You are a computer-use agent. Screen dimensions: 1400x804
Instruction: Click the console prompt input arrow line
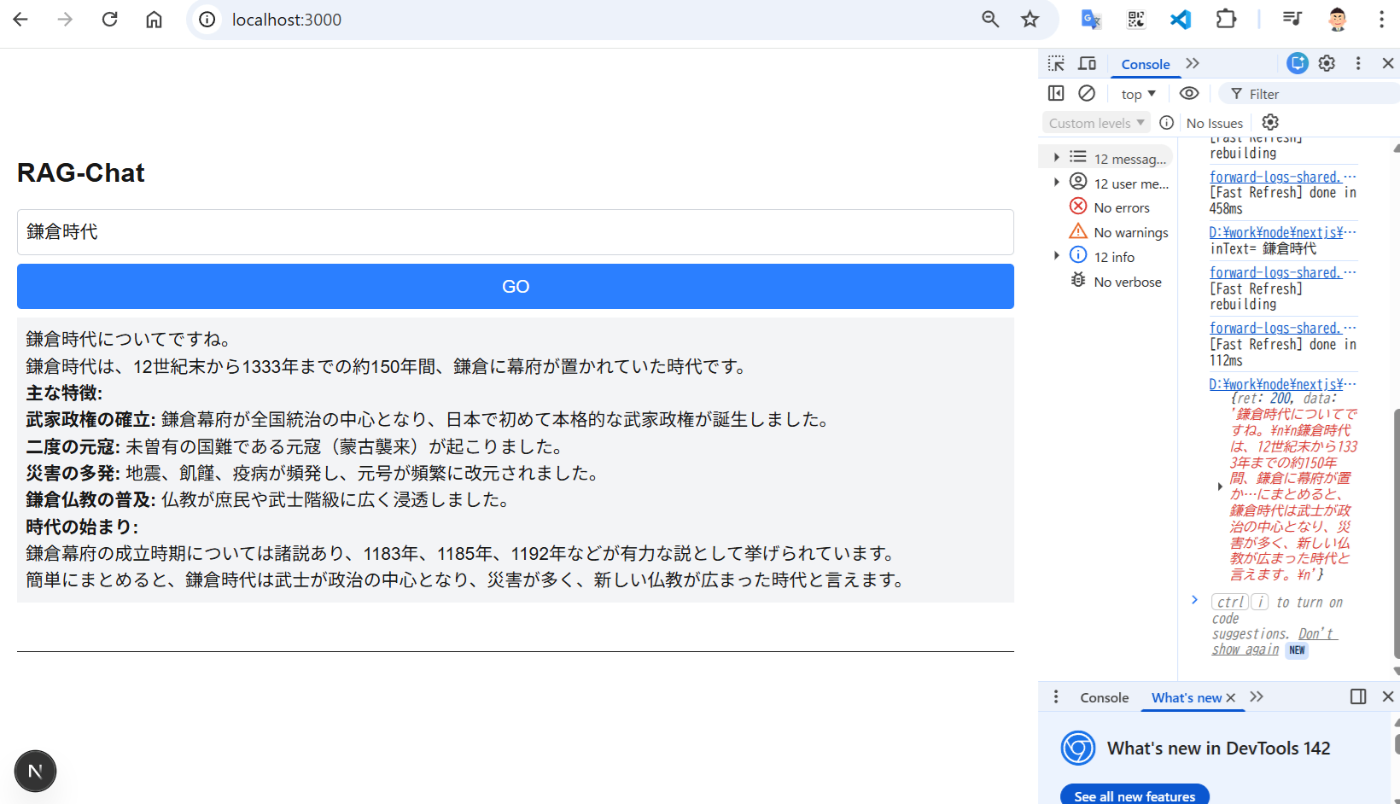[x=1194, y=600]
